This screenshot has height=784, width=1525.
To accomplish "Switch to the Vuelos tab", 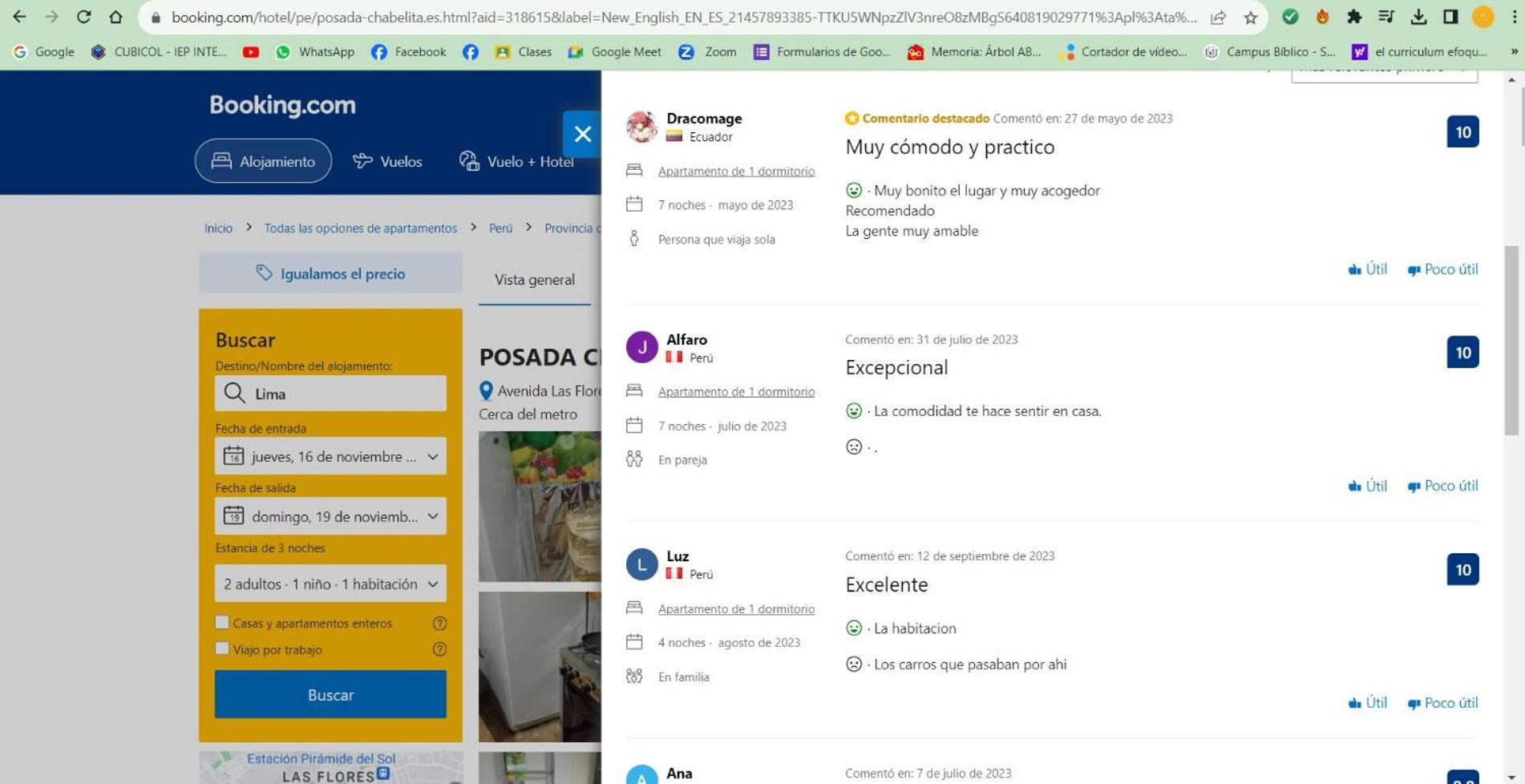I will point(387,161).
